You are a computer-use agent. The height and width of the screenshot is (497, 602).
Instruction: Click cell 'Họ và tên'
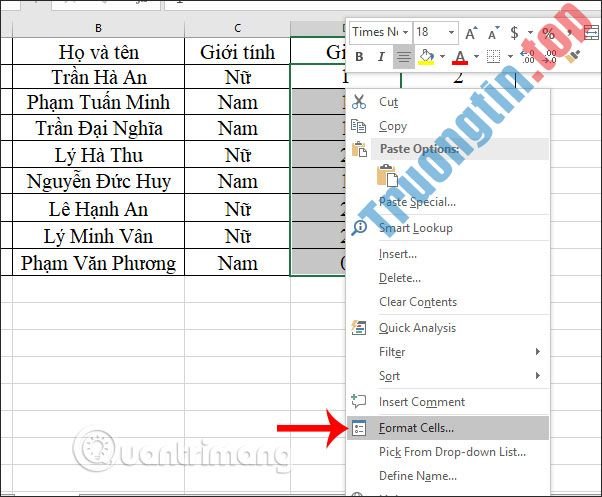[98, 51]
